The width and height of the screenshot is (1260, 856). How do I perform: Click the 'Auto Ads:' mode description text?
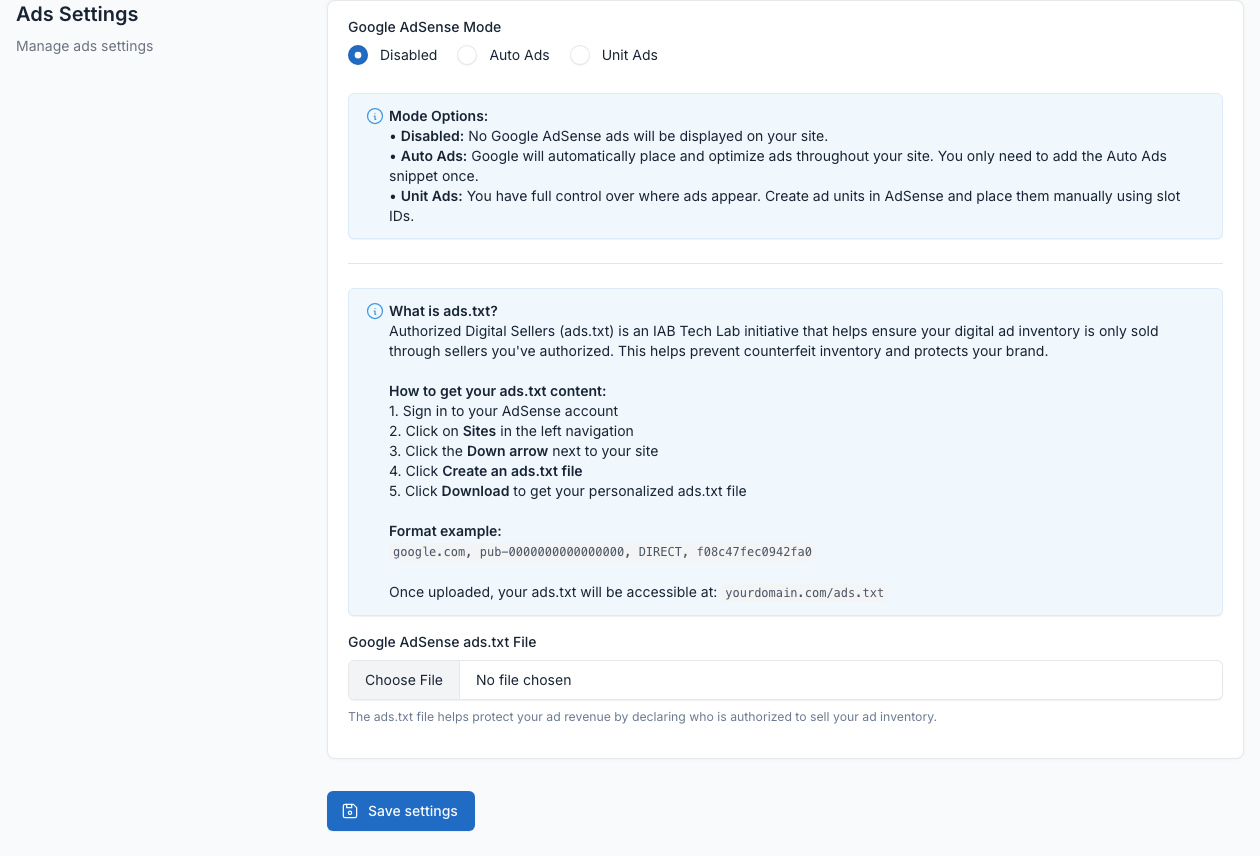pos(778,166)
